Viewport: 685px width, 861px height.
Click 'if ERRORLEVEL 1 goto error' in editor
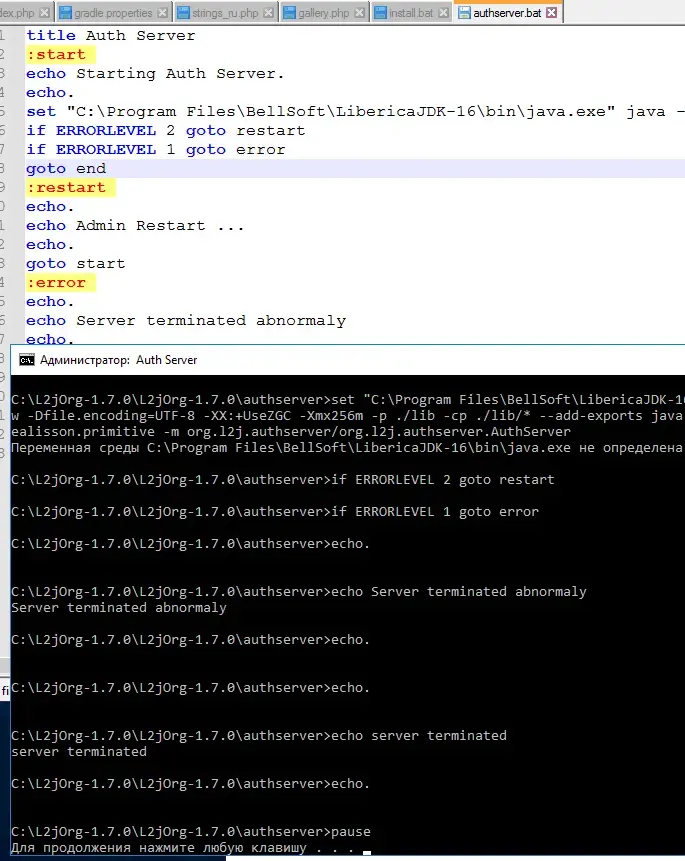coord(155,149)
